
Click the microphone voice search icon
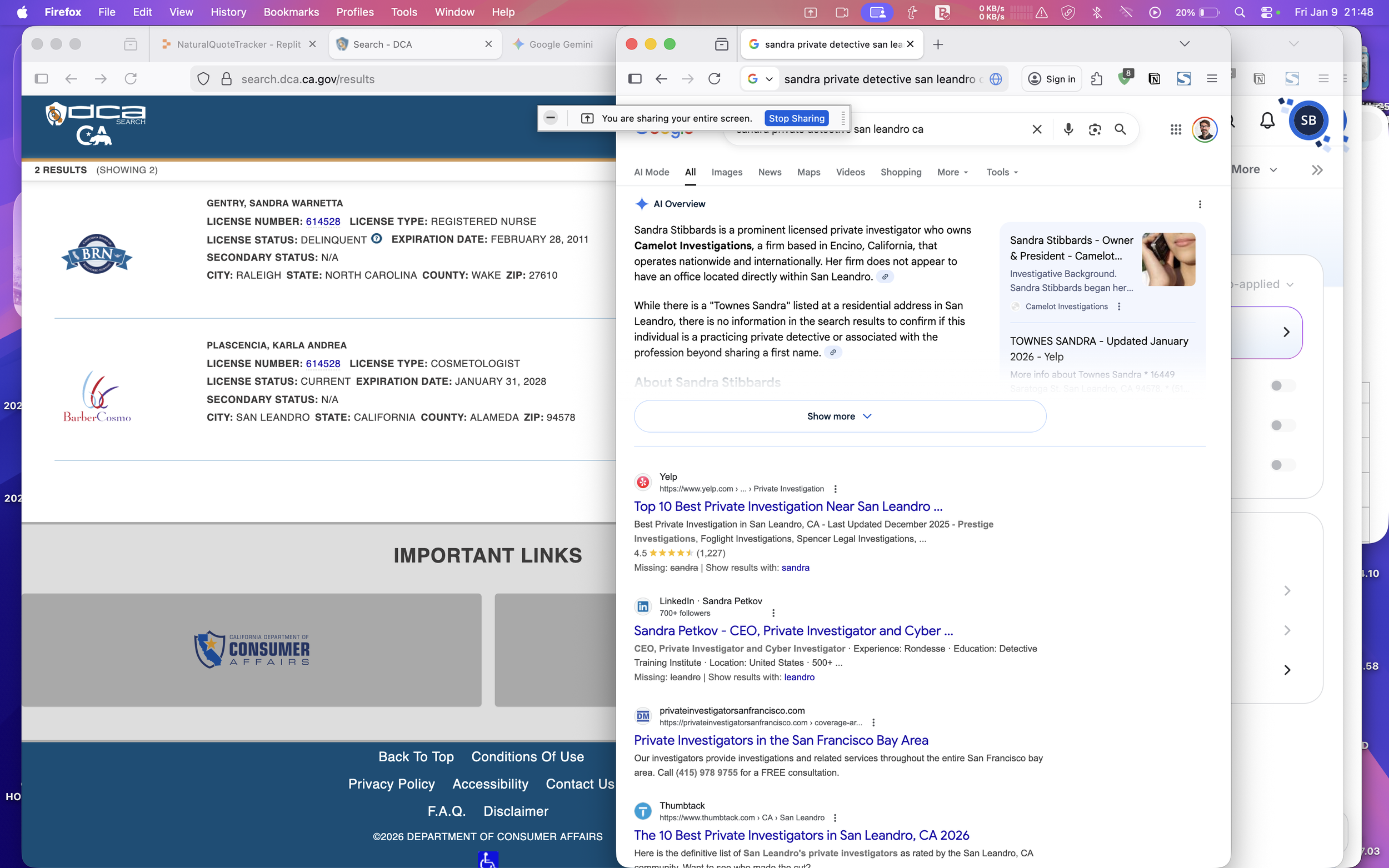click(x=1068, y=129)
